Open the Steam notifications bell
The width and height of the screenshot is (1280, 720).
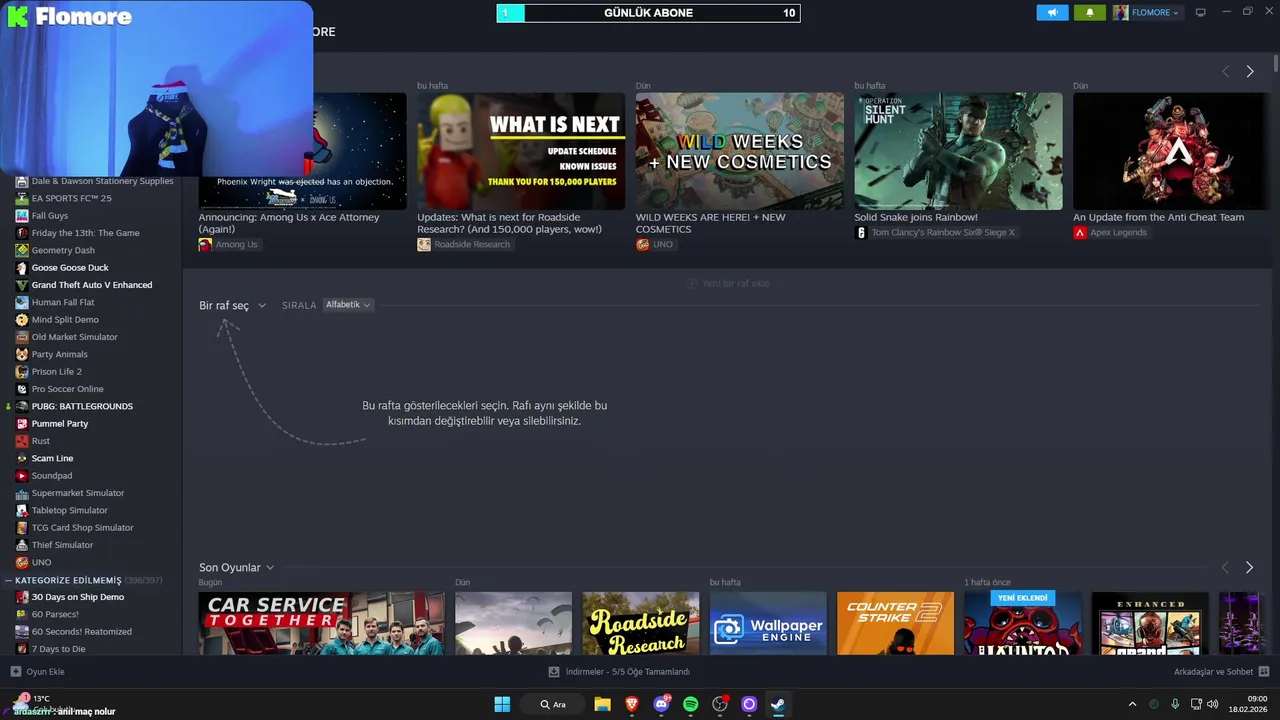point(1090,13)
